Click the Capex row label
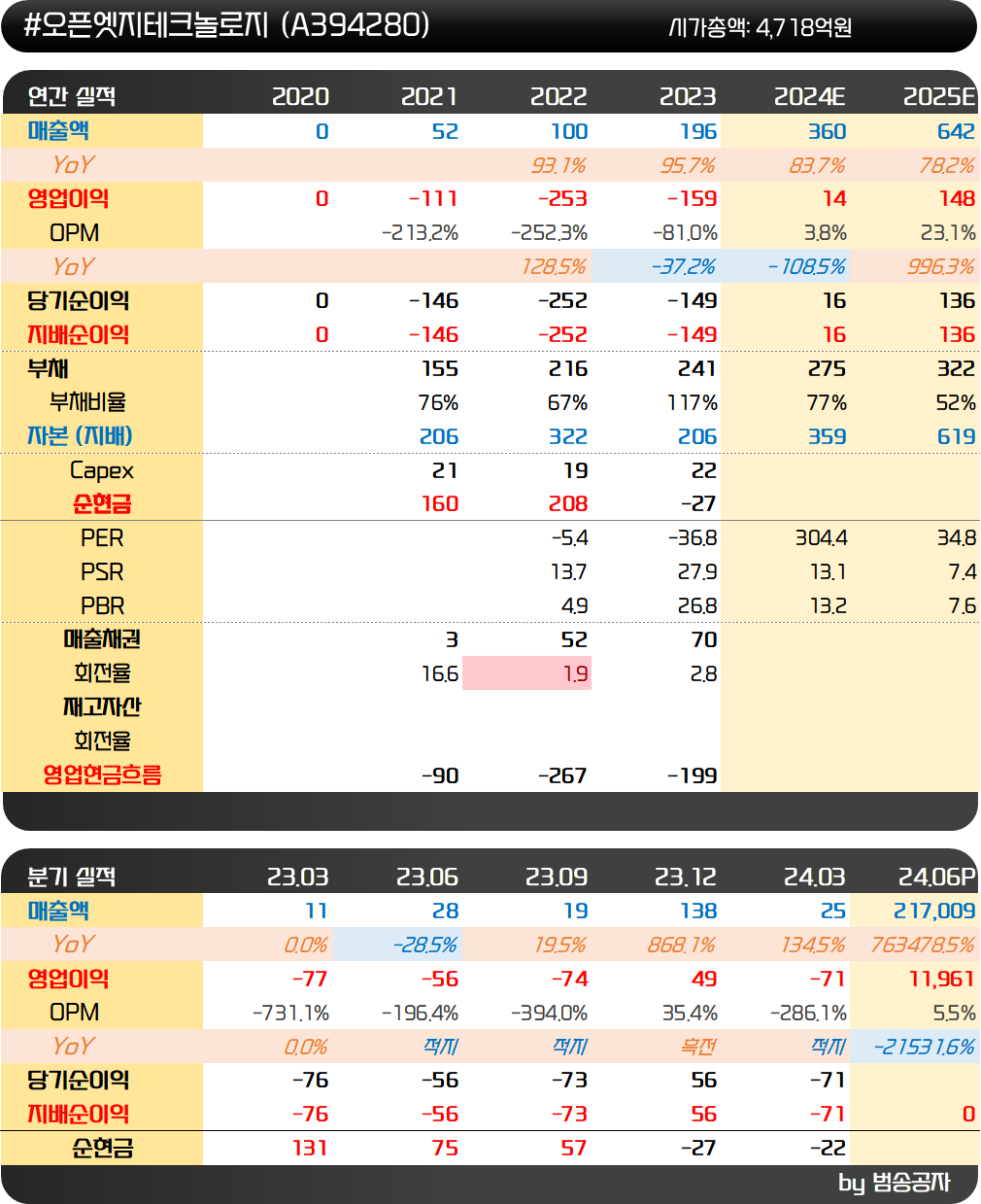The image size is (981, 1204). click(101, 470)
